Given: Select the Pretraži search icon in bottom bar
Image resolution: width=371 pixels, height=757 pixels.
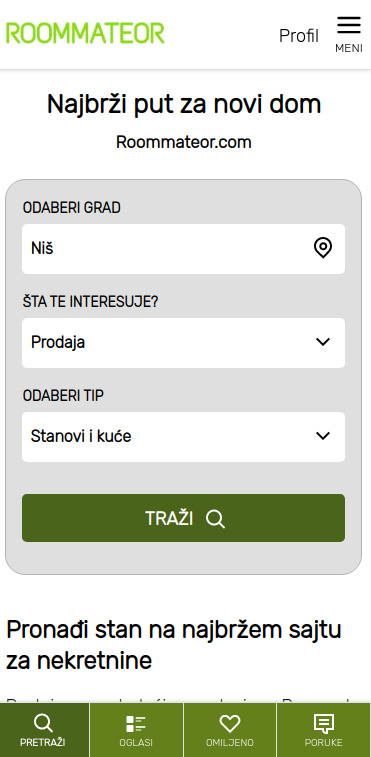Looking at the screenshot, I should click(x=43, y=724).
